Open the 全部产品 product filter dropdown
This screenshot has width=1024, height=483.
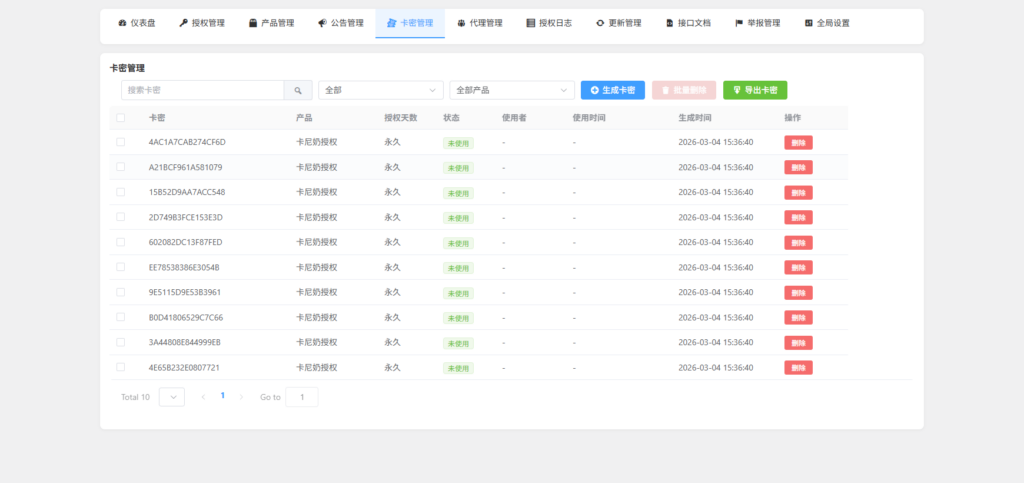pos(512,90)
